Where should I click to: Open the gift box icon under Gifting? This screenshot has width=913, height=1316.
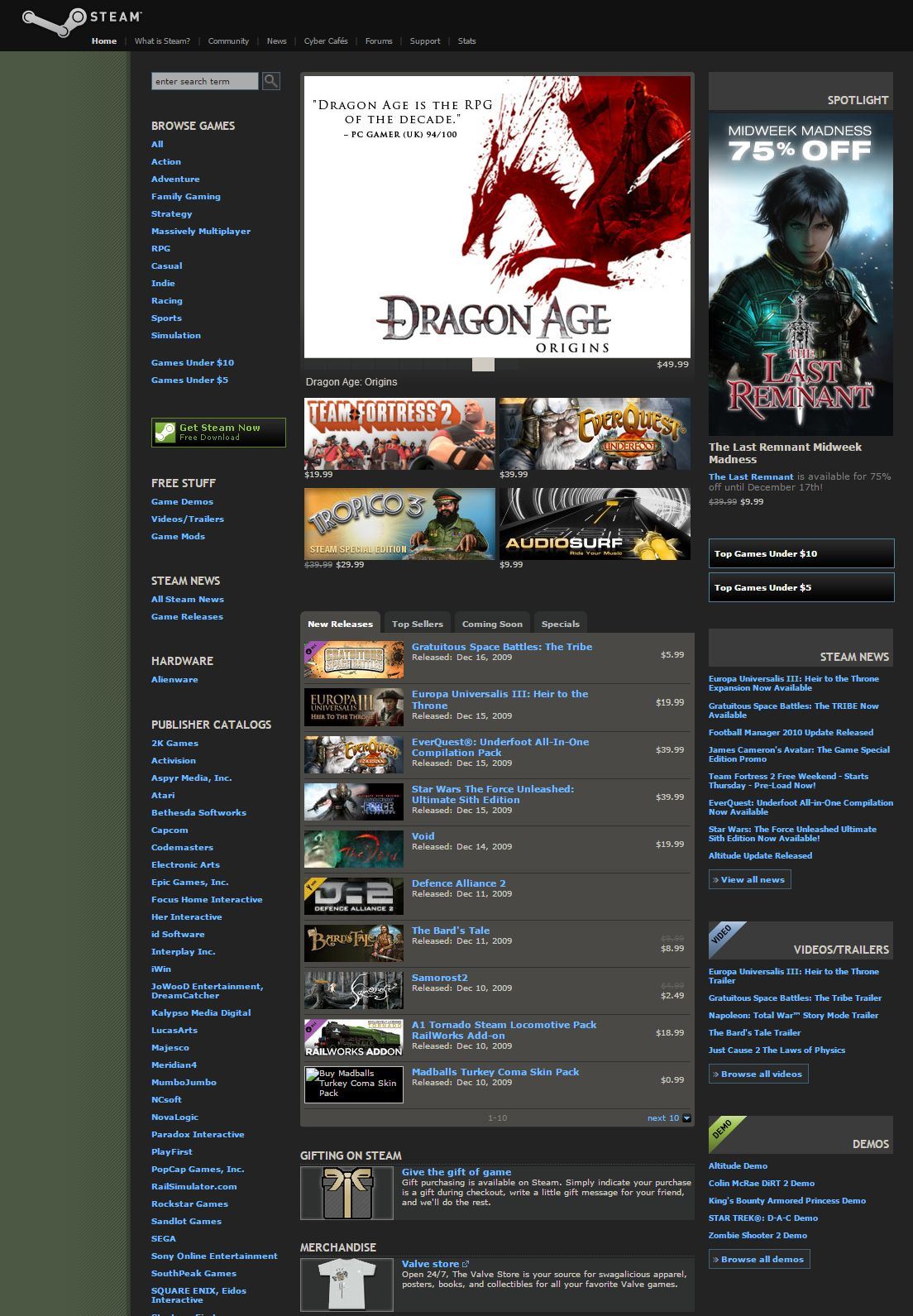(x=347, y=1193)
